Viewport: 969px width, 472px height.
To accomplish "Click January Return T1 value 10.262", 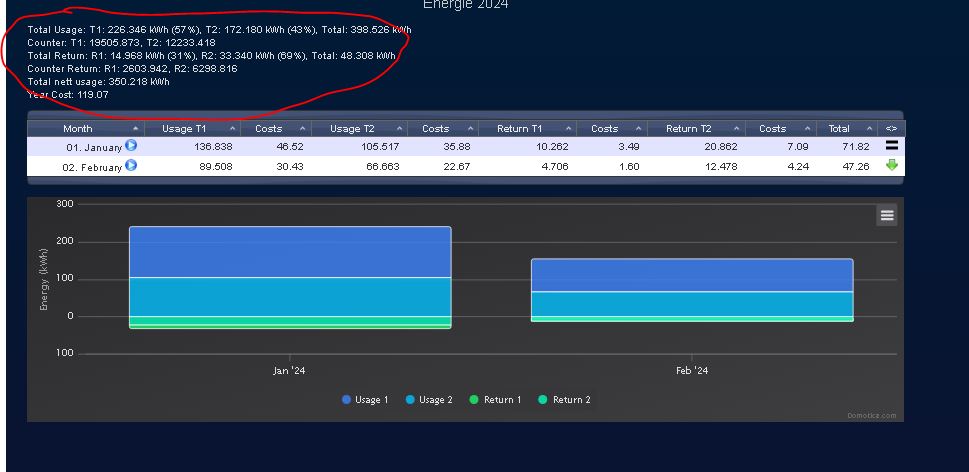I will click(551, 147).
